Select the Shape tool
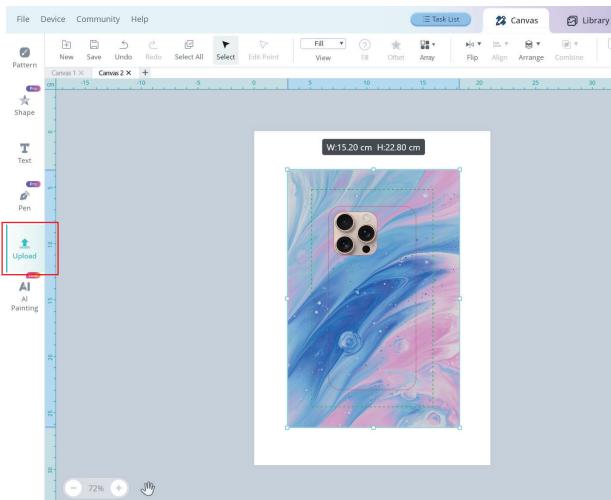The image size is (611, 500). pos(24,103)
